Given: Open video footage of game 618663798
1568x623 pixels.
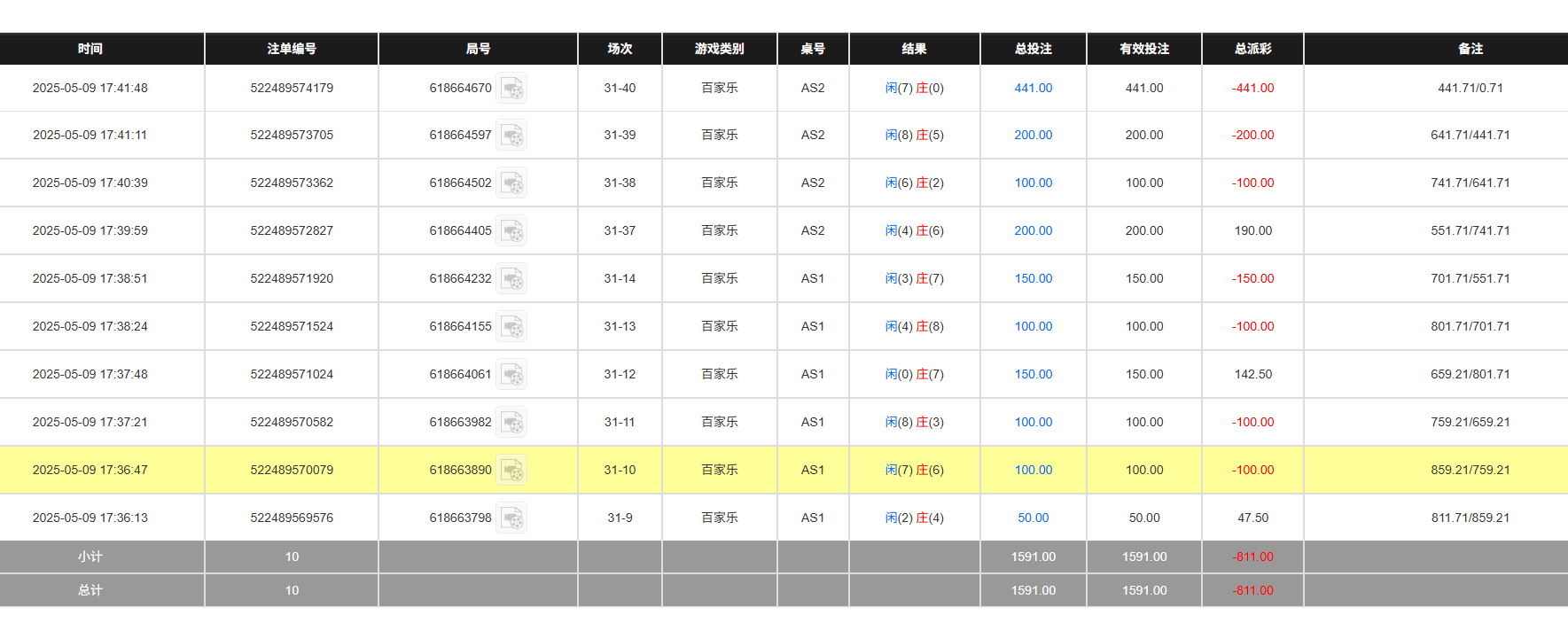Looking at the screenshot, I should click(512, 517).
